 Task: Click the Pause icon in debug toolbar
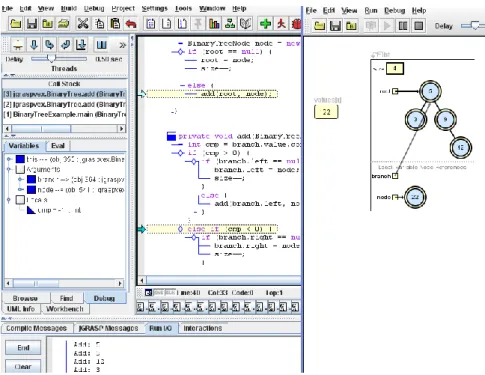101,45
